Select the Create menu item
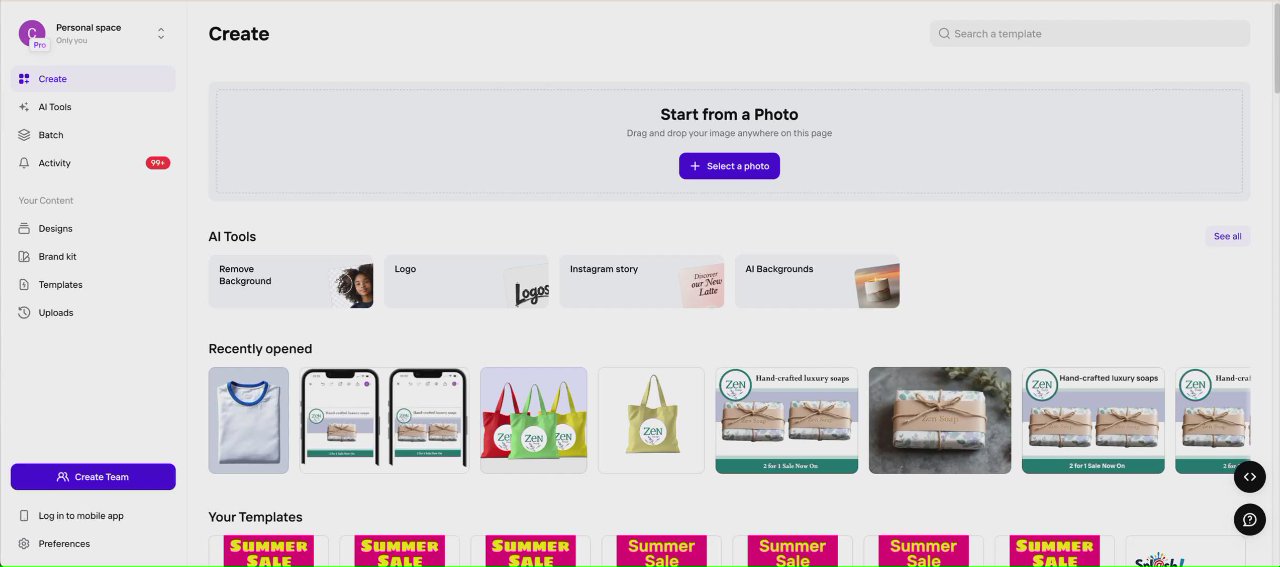This screenshot has width=1280, height=567. click(x=93, y=79)
